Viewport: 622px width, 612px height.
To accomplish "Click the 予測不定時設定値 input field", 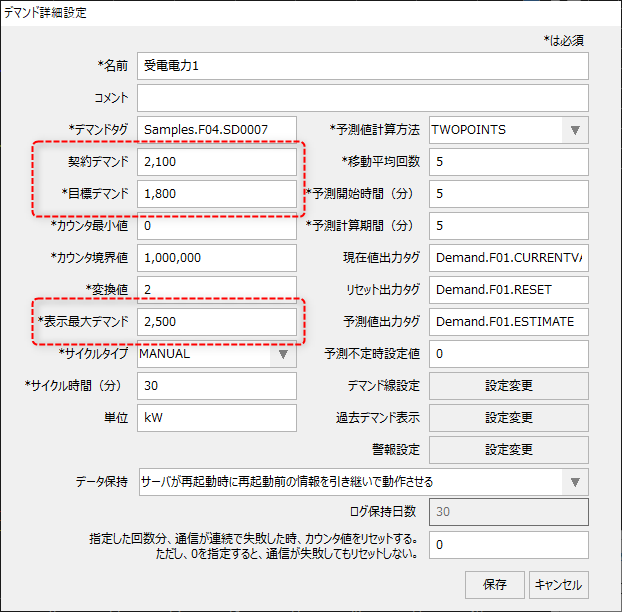I will pyautogui.click(x=509, y=354).
